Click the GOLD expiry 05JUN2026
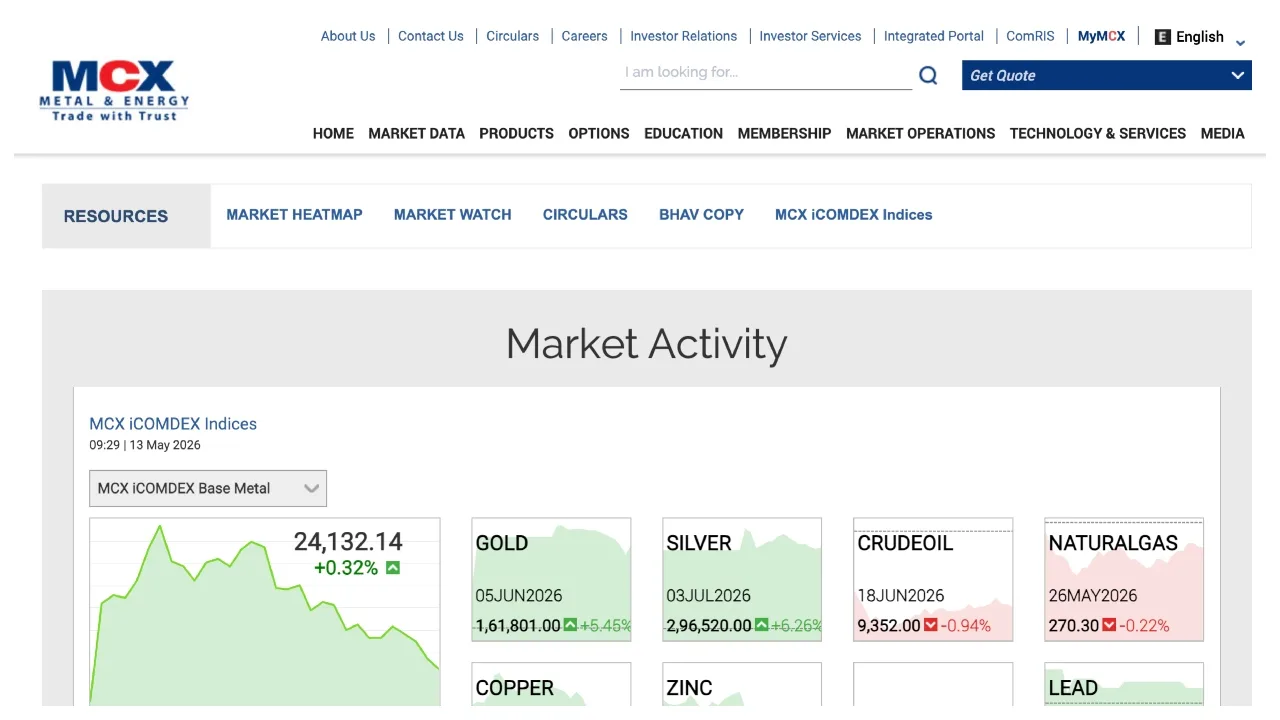This screenshot has height=720, width=1280. [x=519, y=595]
